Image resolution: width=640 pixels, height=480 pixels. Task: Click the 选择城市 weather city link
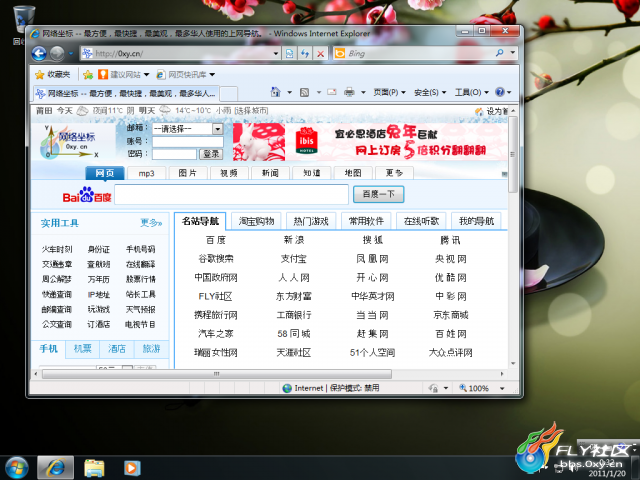click(x=251, y=111)
